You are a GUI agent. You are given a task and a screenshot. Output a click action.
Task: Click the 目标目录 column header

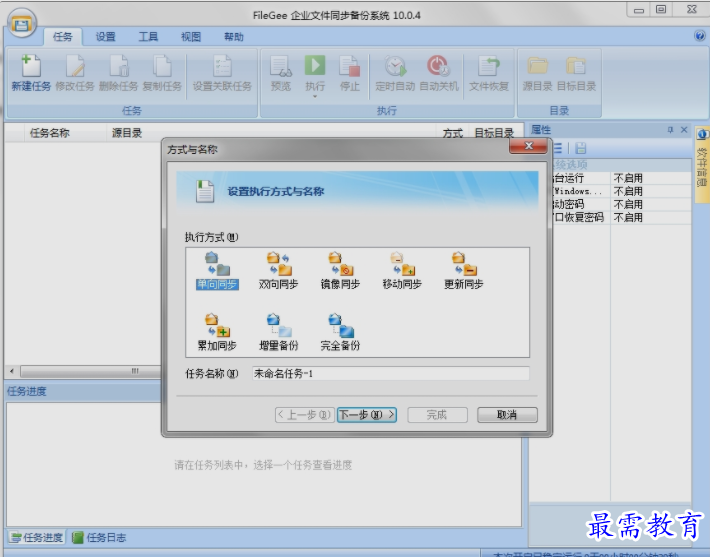click(x=494, y=133)
